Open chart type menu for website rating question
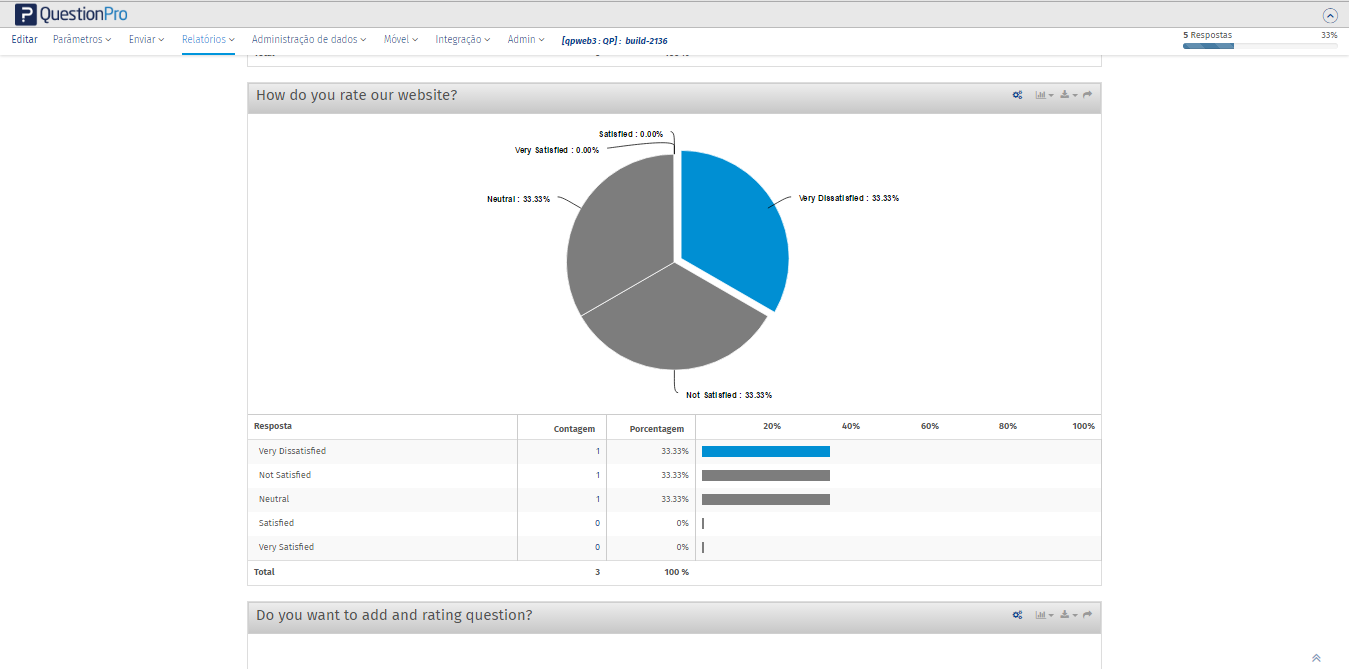The image size is (1349, 669). [x=1043, y=95]
